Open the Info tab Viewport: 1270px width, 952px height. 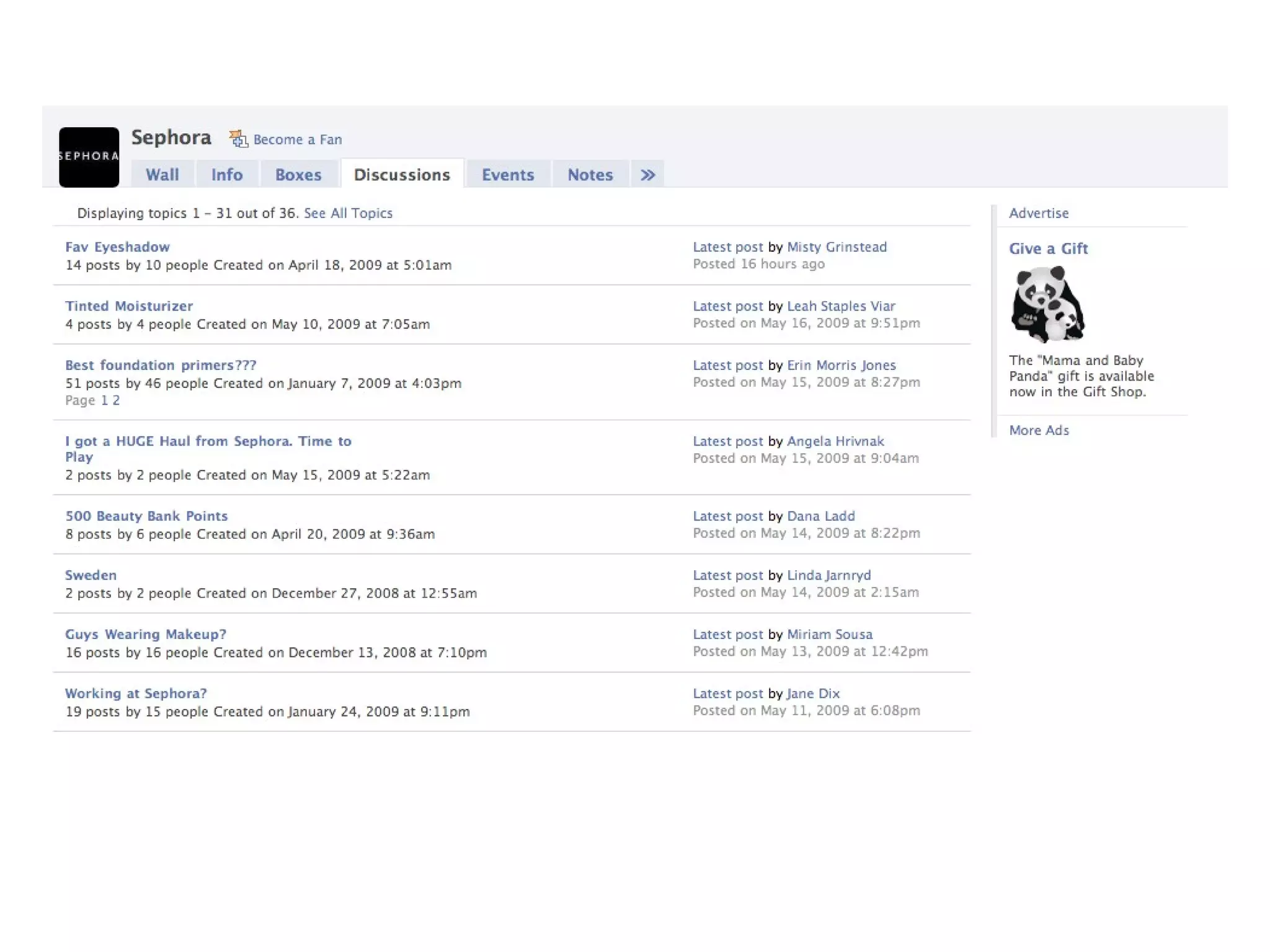(226, 175)
